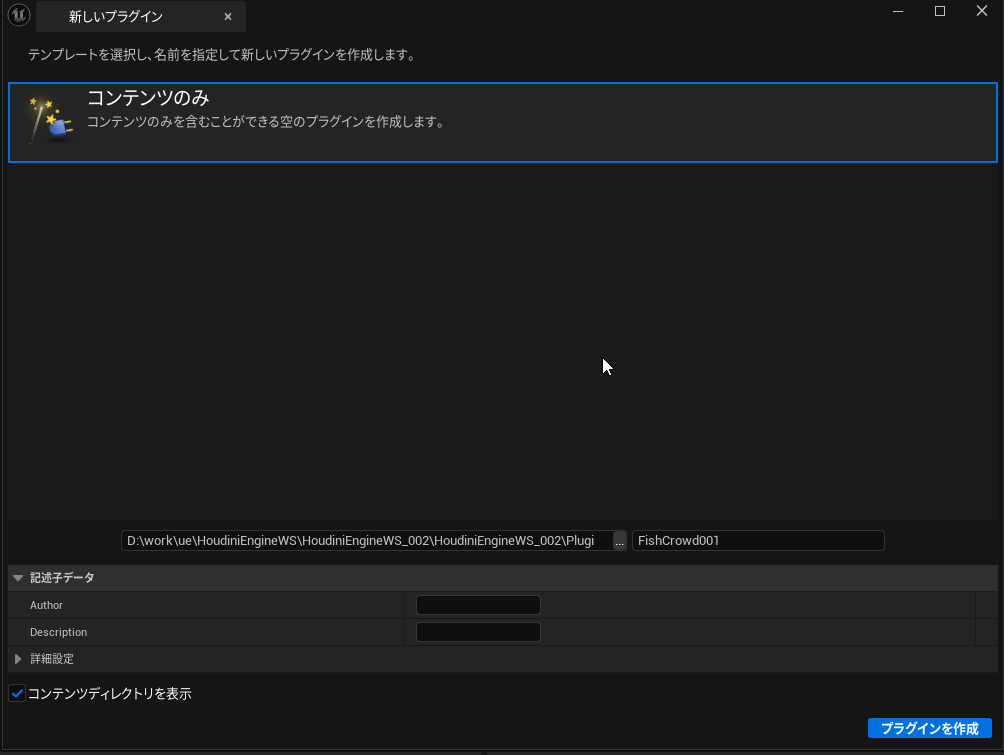
Task: Select the 新しいプラグイン tab
Action: 141,17
